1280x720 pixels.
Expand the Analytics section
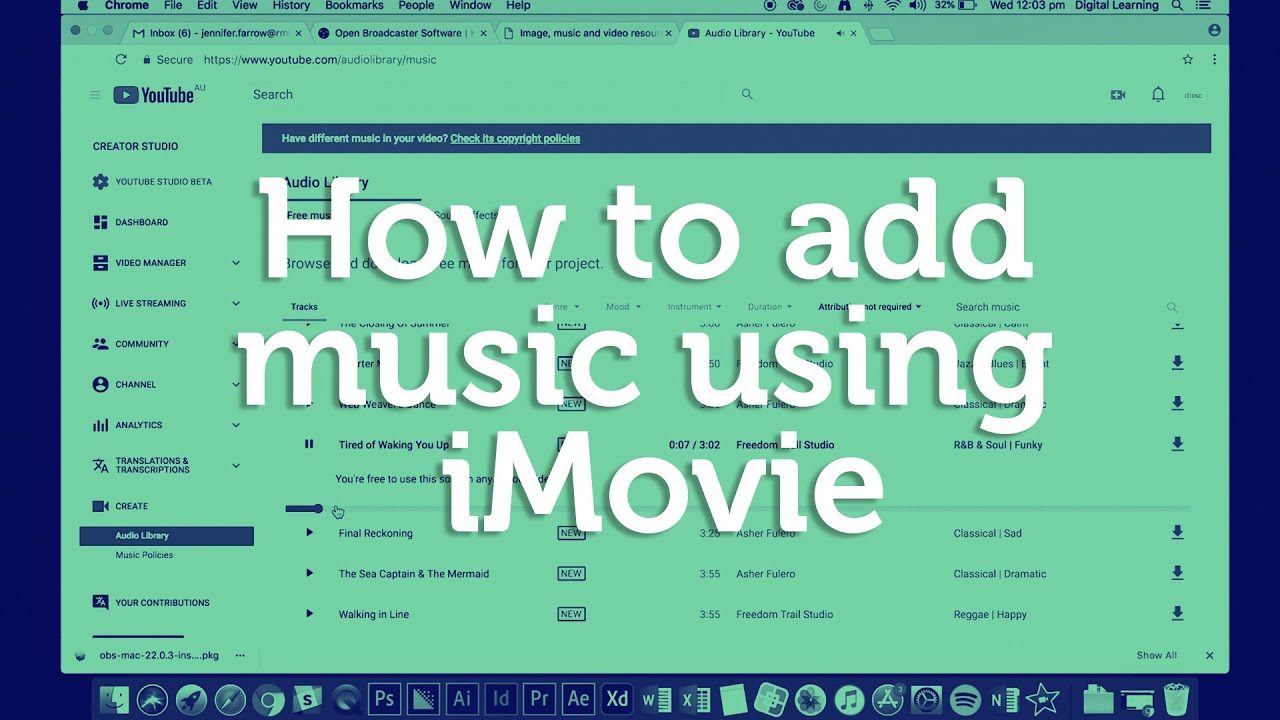click(x=236, y=425)
